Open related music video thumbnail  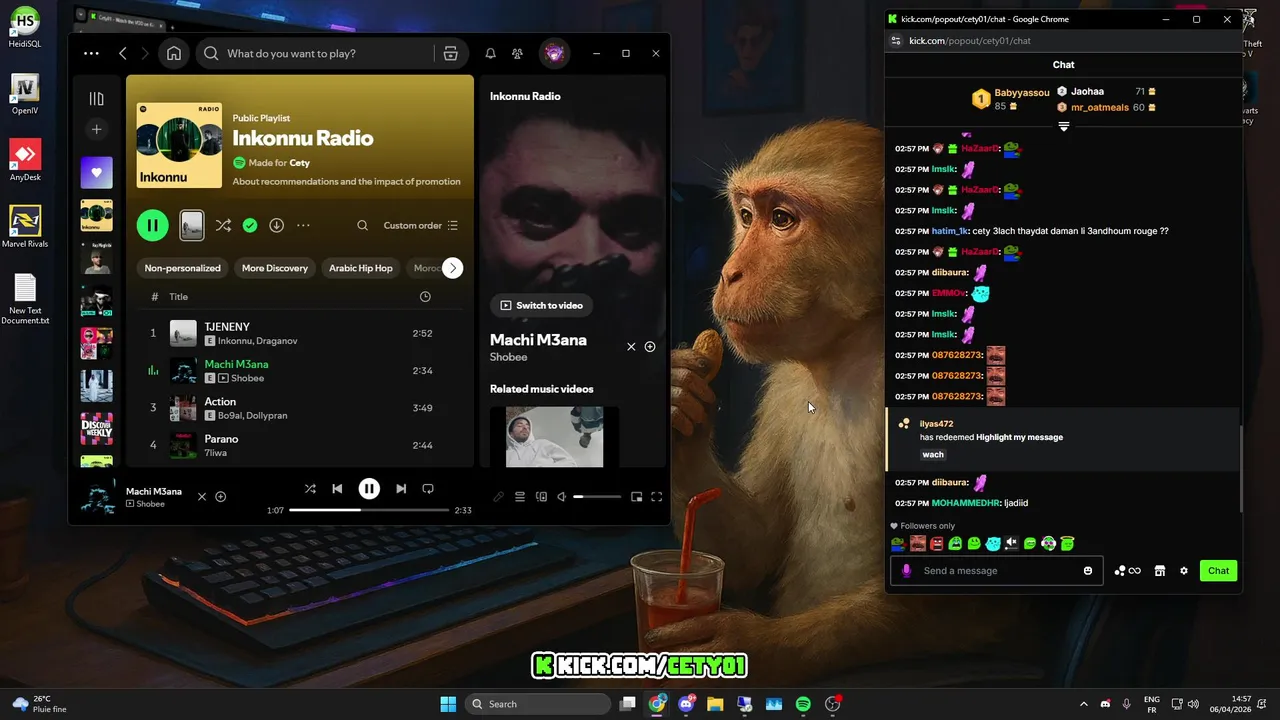554,436
